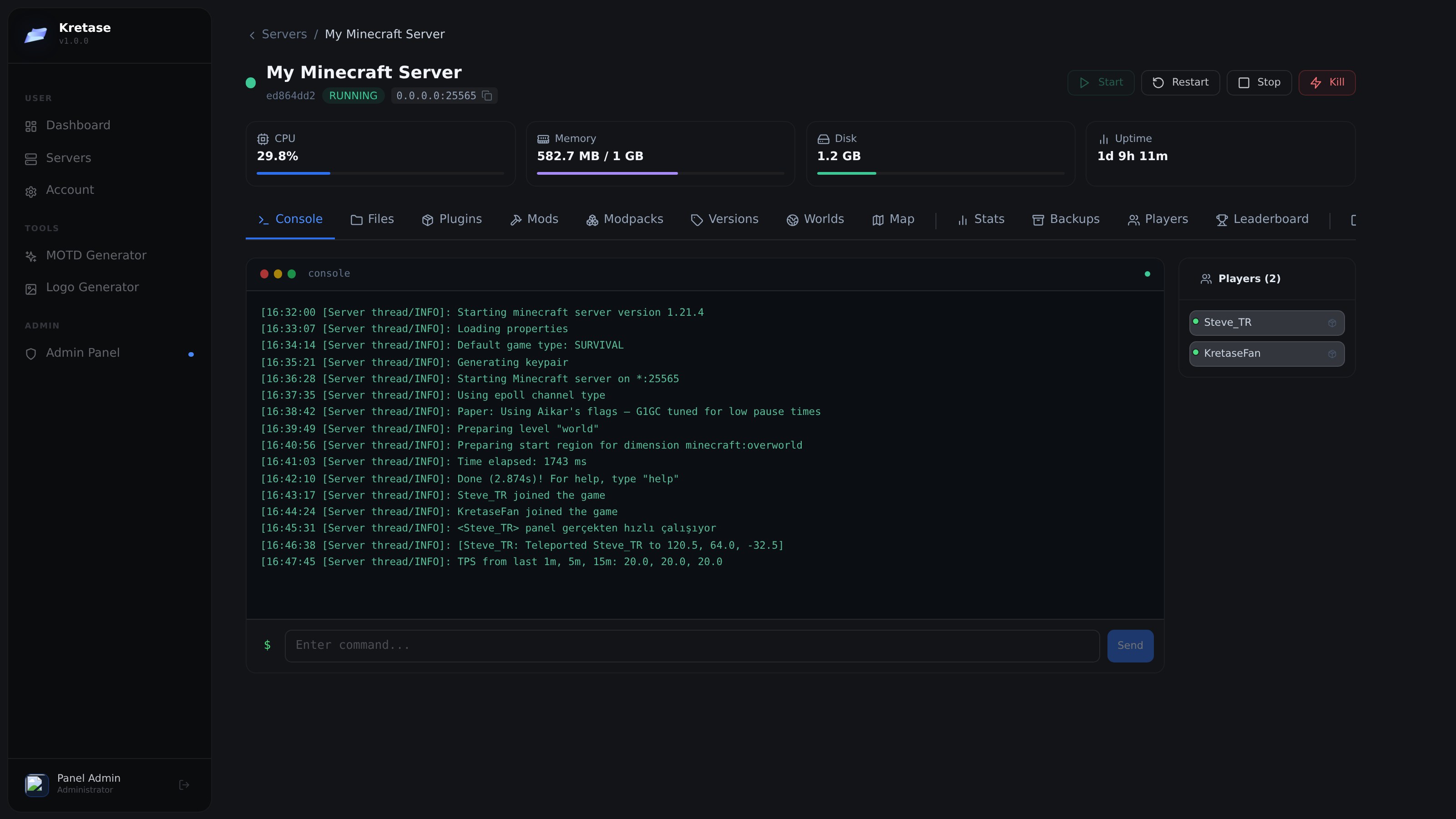Click the CPU usage progress bar
This screenshot has height=819, width=1456.
[x=380, y=173]
